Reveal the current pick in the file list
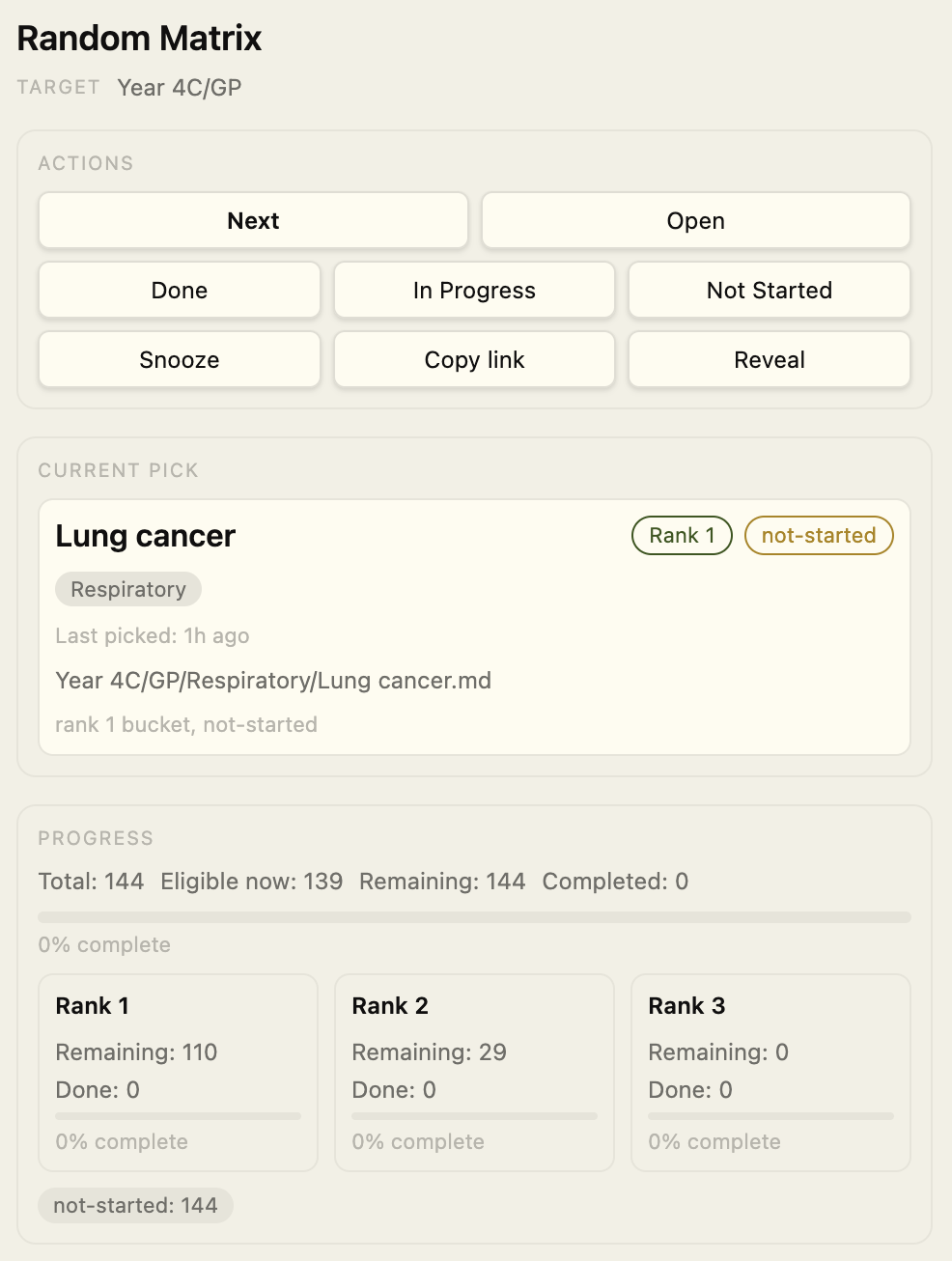Image resolution: width=952 pixels, height=1261 pixels. pyautogui.click(x=768, y=359)
